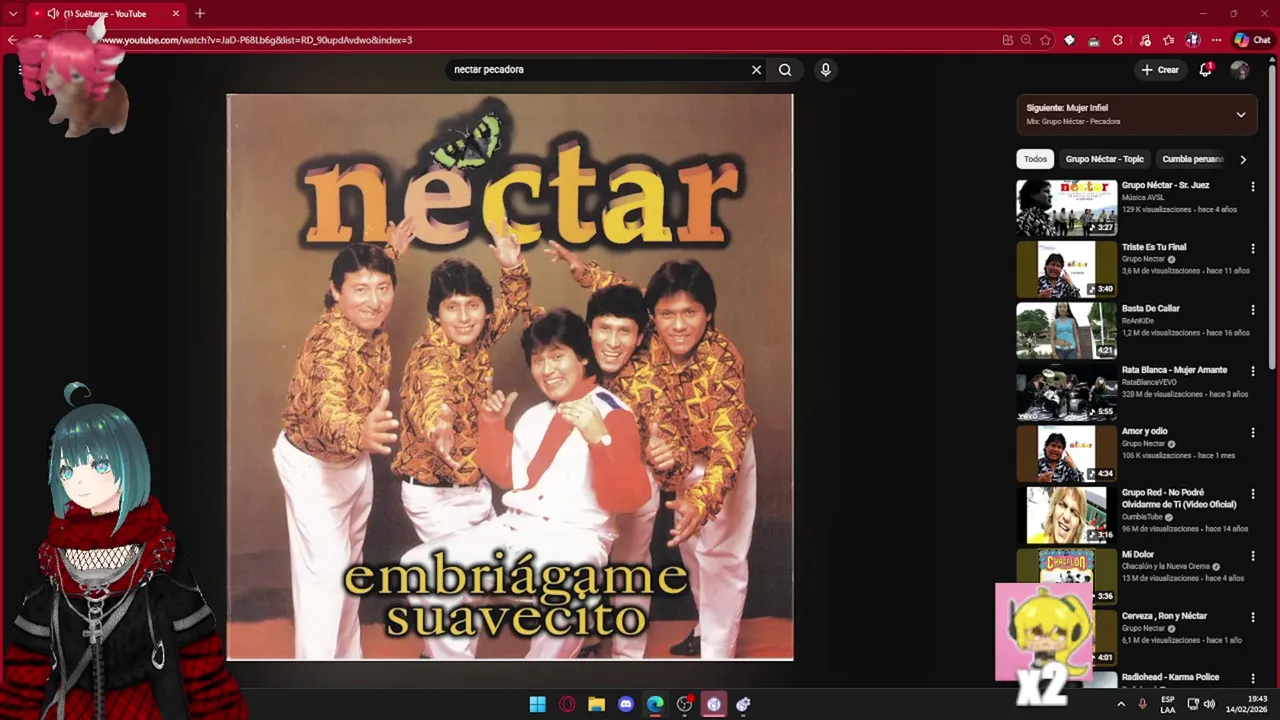Image resolution: width=1280 pixels, height=720 pixels.
Task: Start voice search with the microphone
Action: [825, 70]
